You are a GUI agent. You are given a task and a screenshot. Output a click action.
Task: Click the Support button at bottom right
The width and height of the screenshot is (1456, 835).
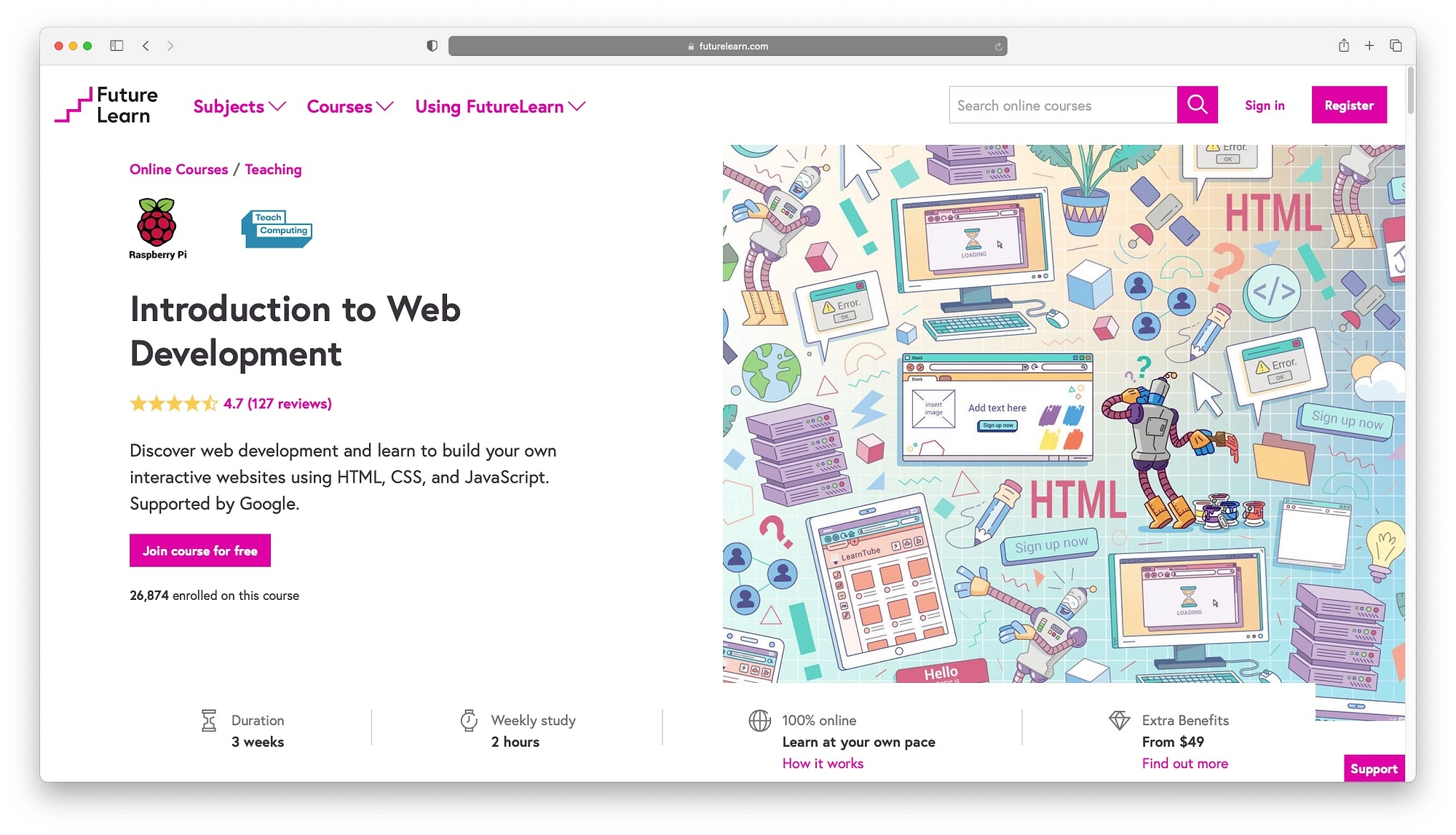click(x=1374, y=768)
